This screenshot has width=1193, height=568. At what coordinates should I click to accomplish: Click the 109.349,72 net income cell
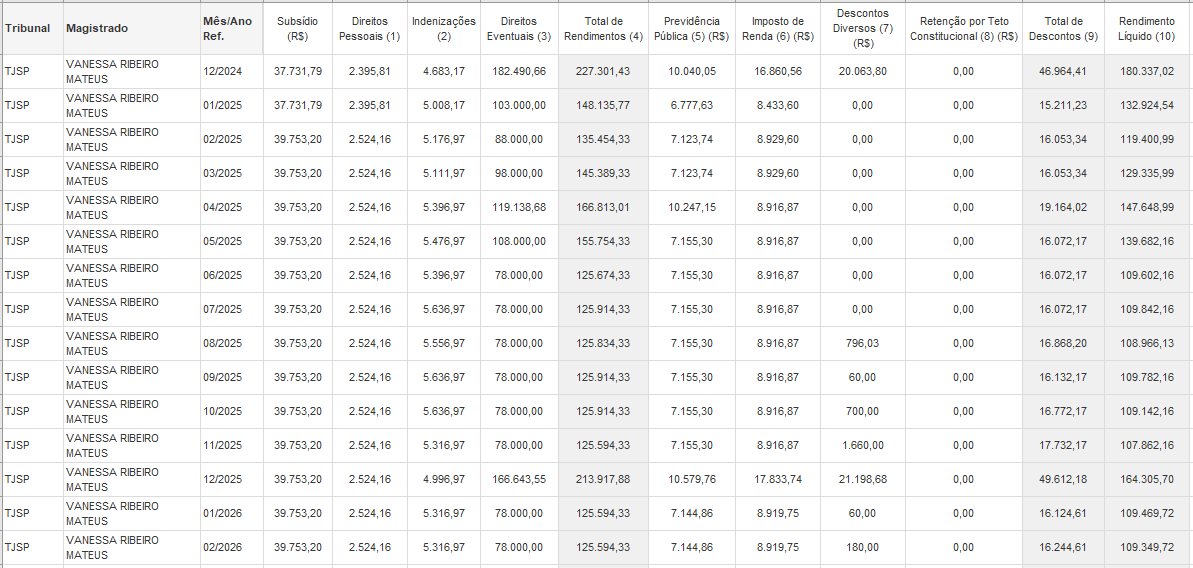coord(1147,547)
